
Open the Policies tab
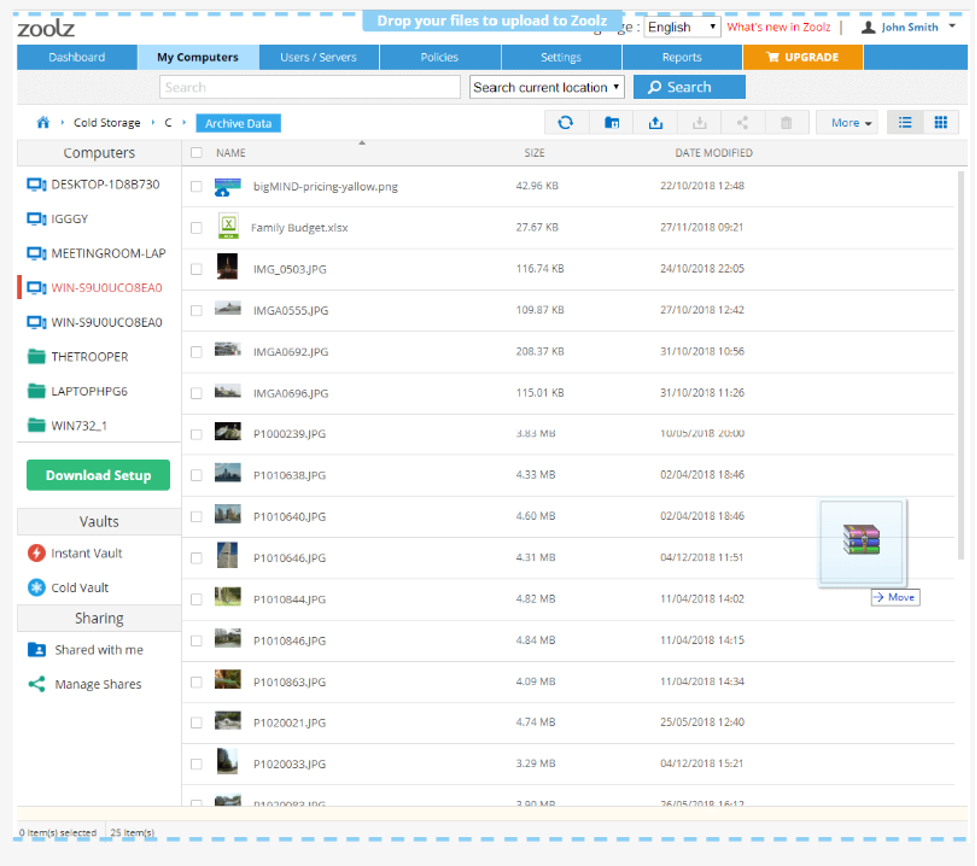tap(439, 57)
